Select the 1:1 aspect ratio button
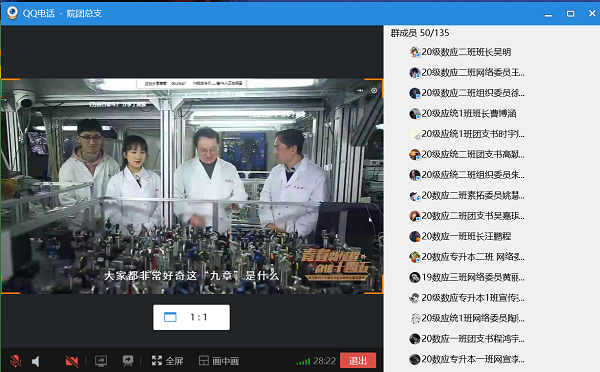This screenshot has height=372, width=600. tap(191, 317)
